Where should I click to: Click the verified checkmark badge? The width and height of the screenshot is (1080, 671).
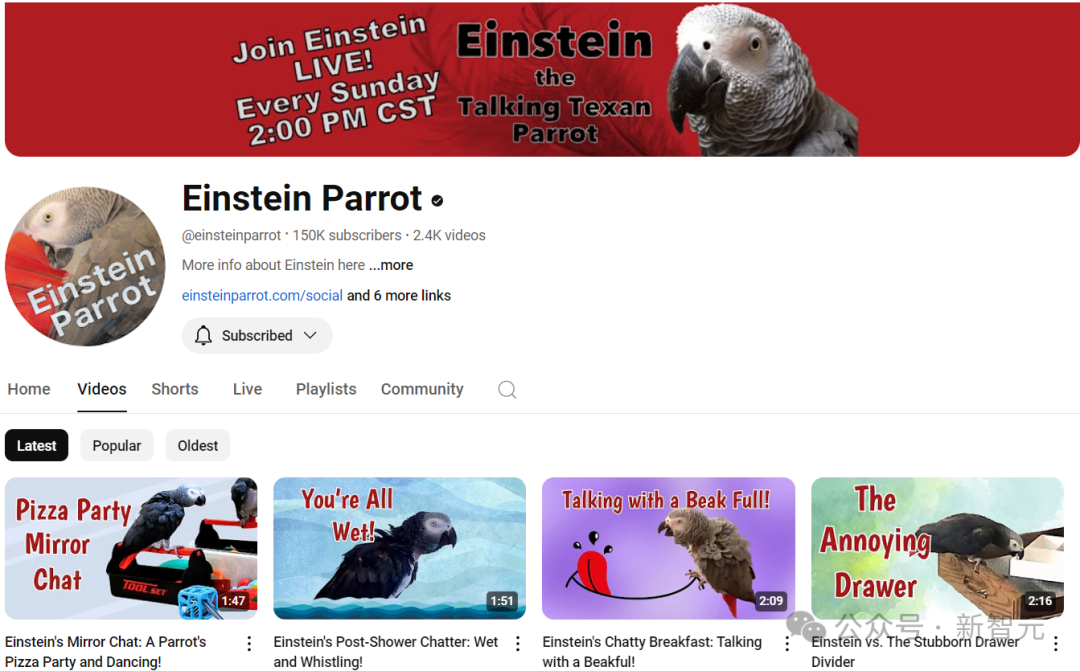click(437, 200)
